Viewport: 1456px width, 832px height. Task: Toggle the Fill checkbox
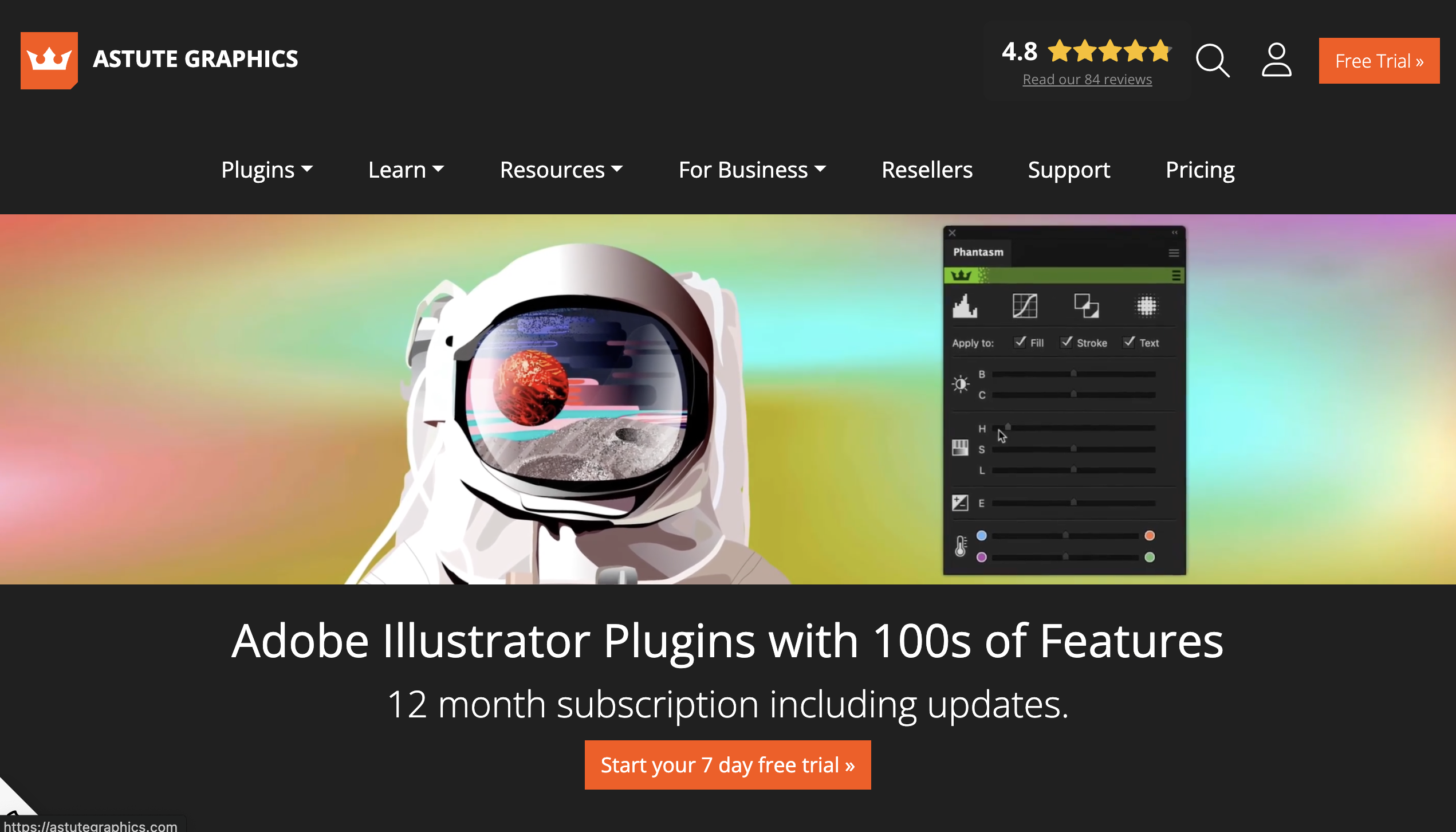pos(1020,342)
